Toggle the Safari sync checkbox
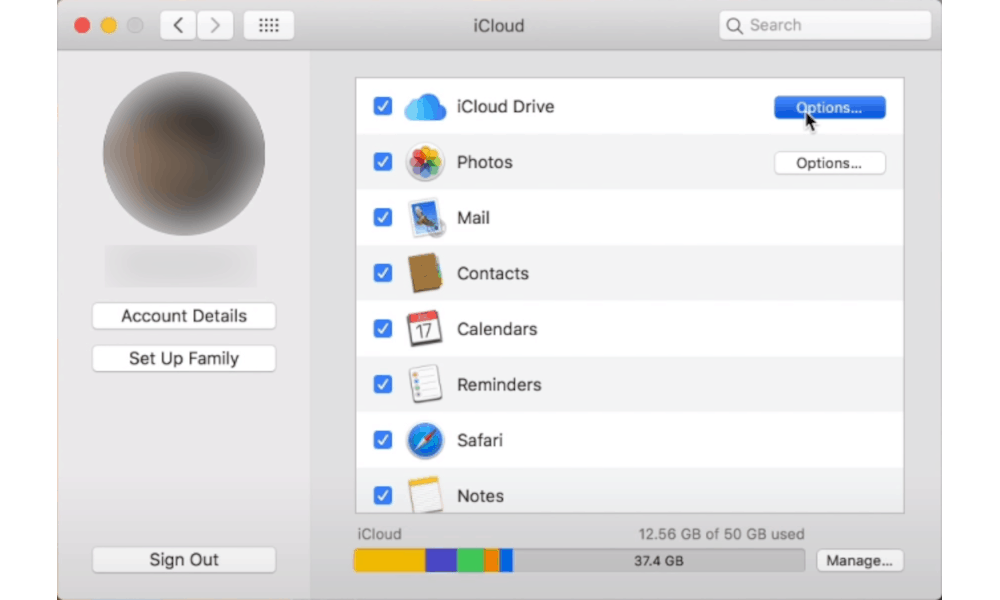 (x=382, y=440)
